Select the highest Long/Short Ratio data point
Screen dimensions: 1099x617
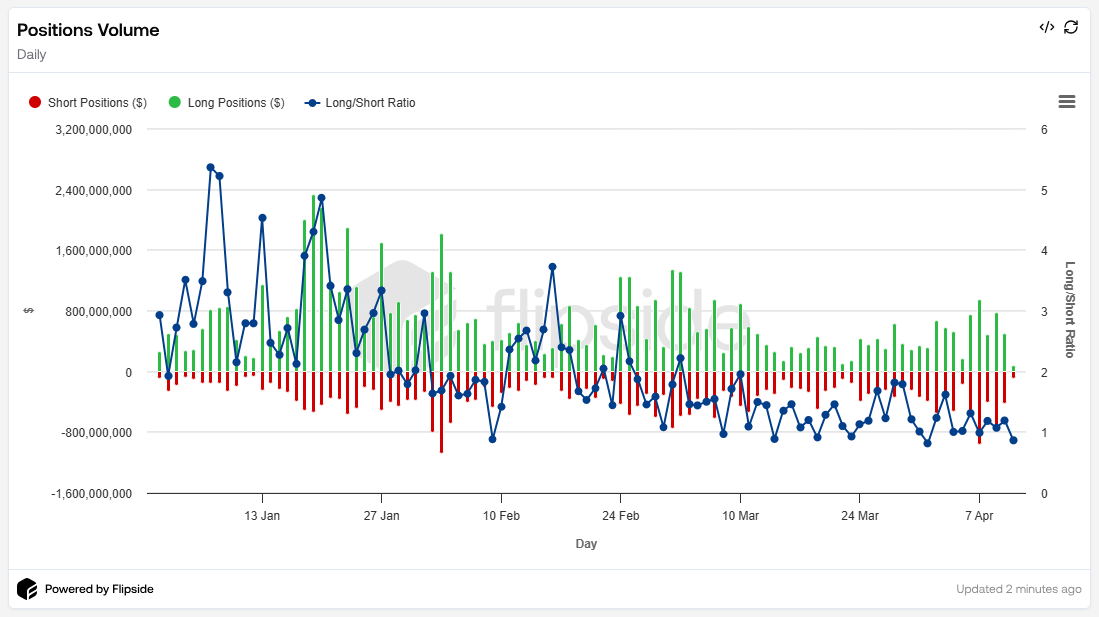(x=211, y=167)
